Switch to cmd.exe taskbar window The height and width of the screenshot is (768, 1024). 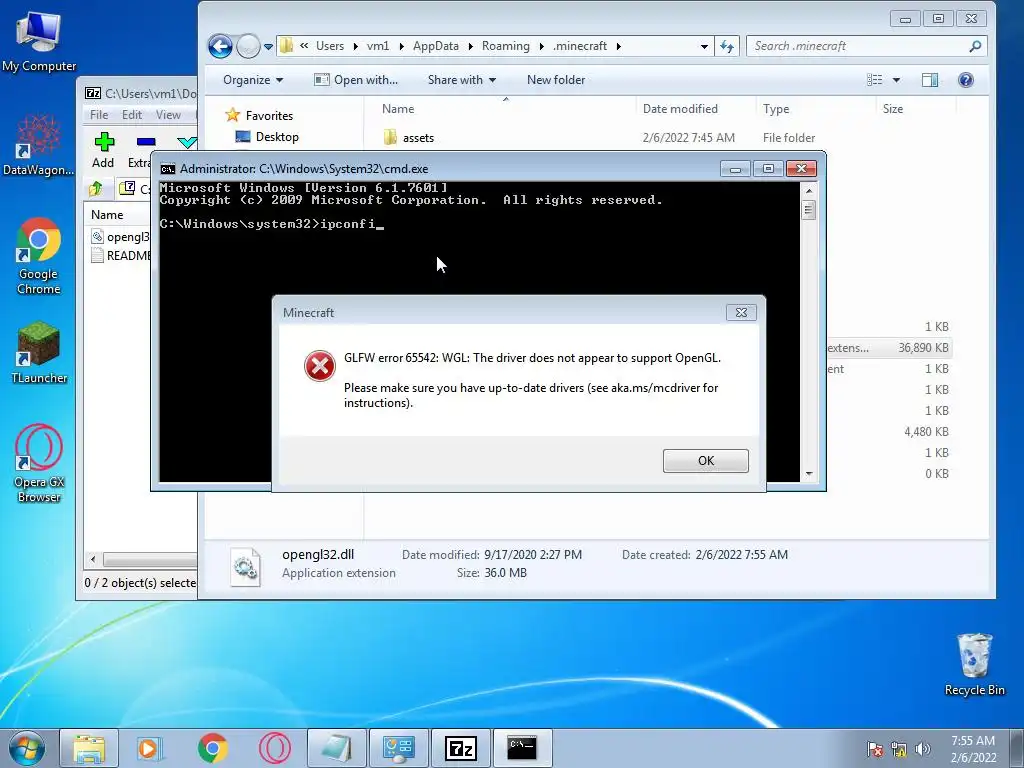point(522,748)
